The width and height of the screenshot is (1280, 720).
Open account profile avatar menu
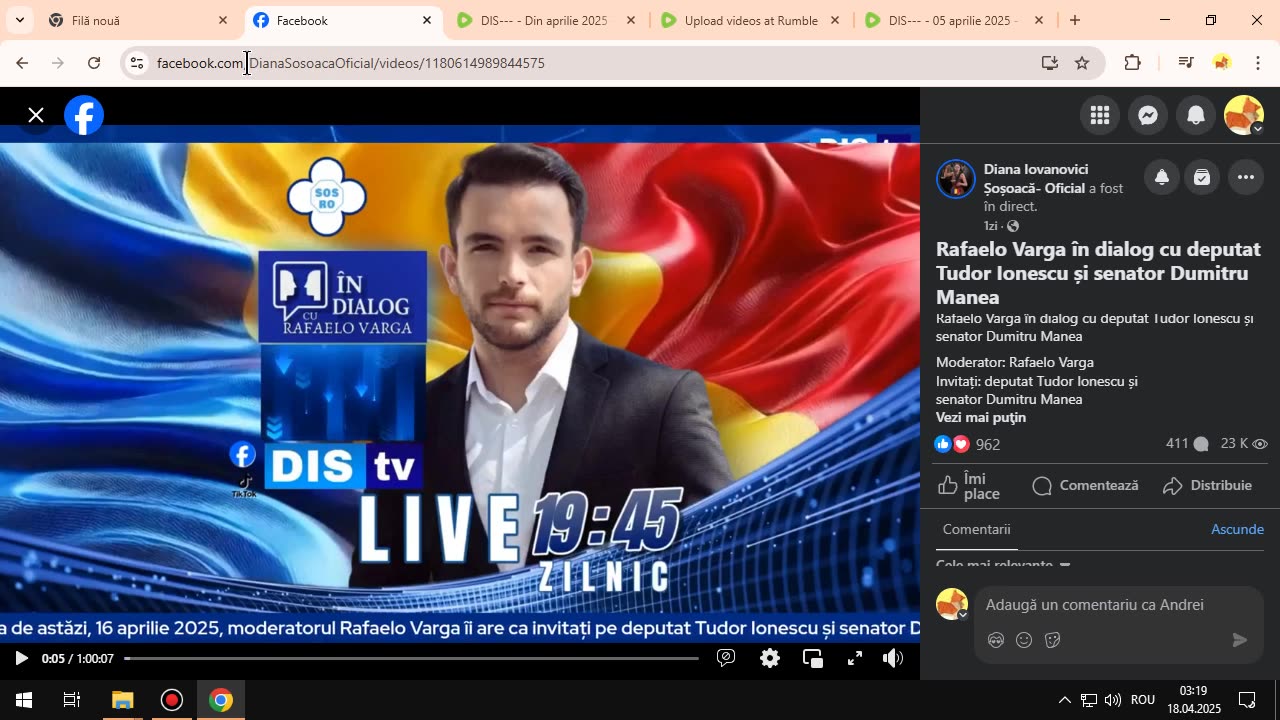coord(1244,115)
